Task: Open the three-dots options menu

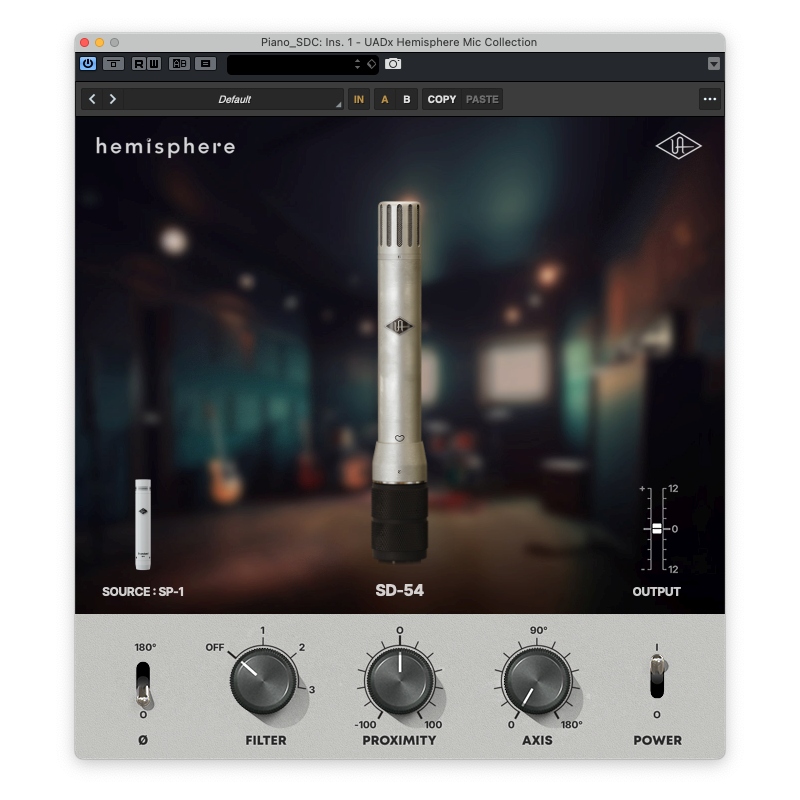Action: 710,99
